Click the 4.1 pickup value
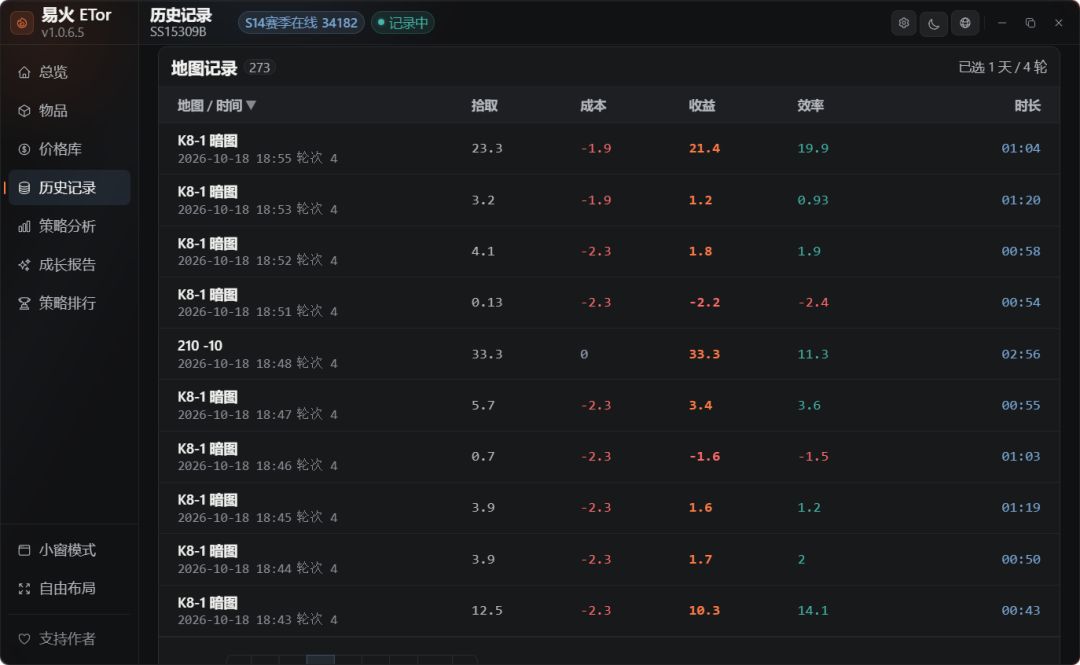1080x665 pixels. 483,251
